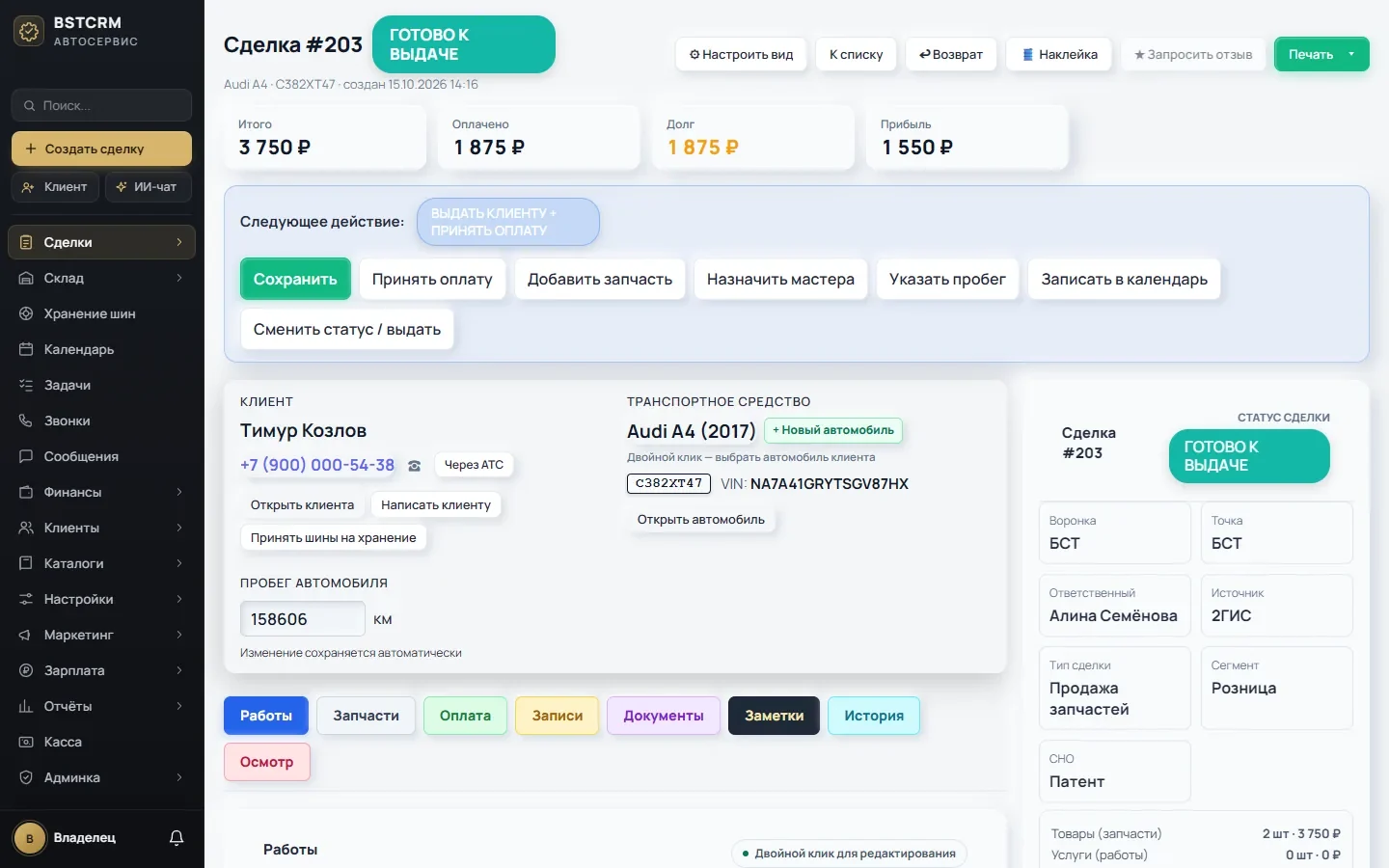Expand the Настройки submenu chevron
This screenshot has width=1389, height=868.
(179, 599)
